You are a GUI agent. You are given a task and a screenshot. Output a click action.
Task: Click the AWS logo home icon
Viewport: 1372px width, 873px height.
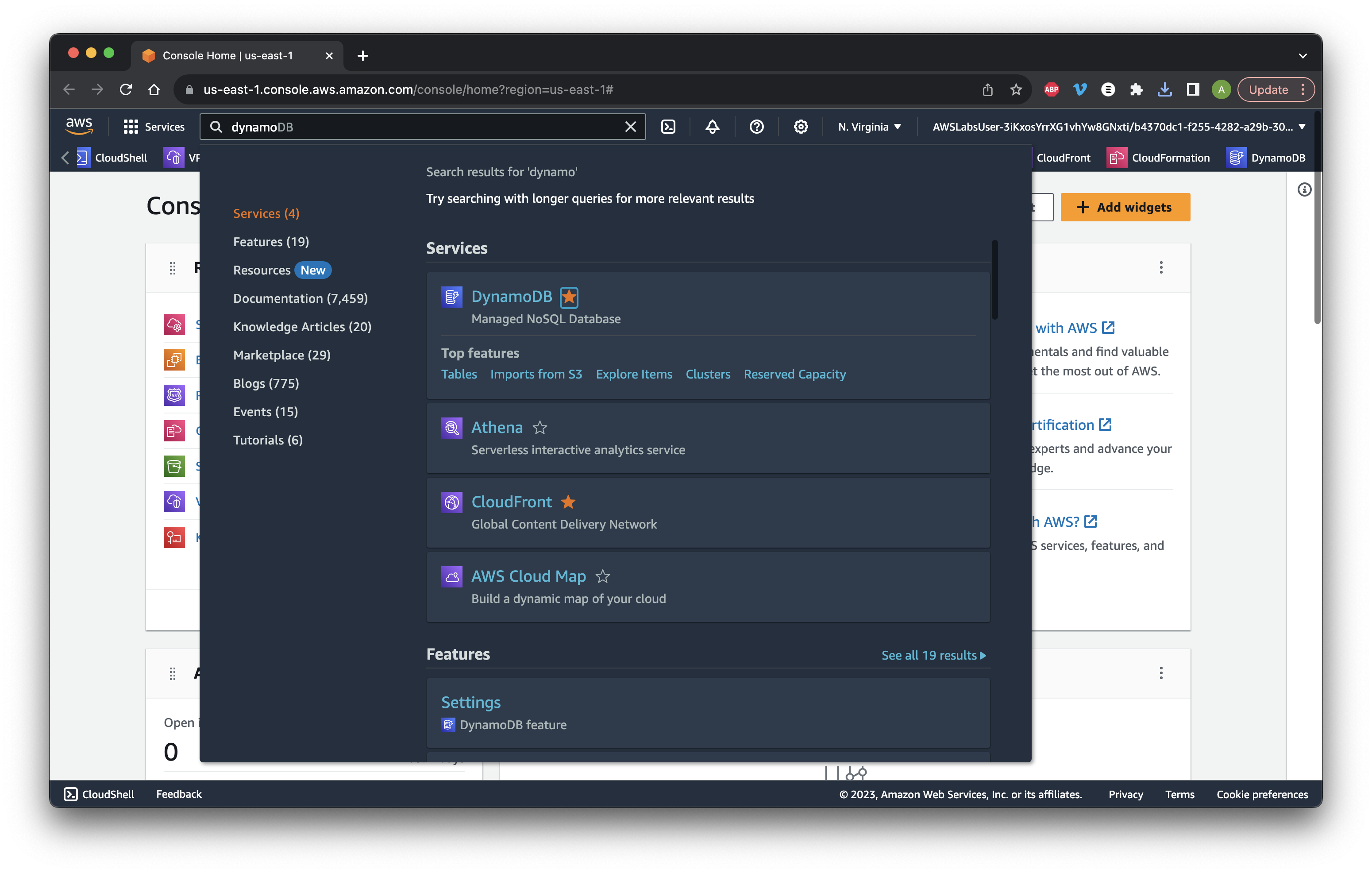tap(79, 126)
